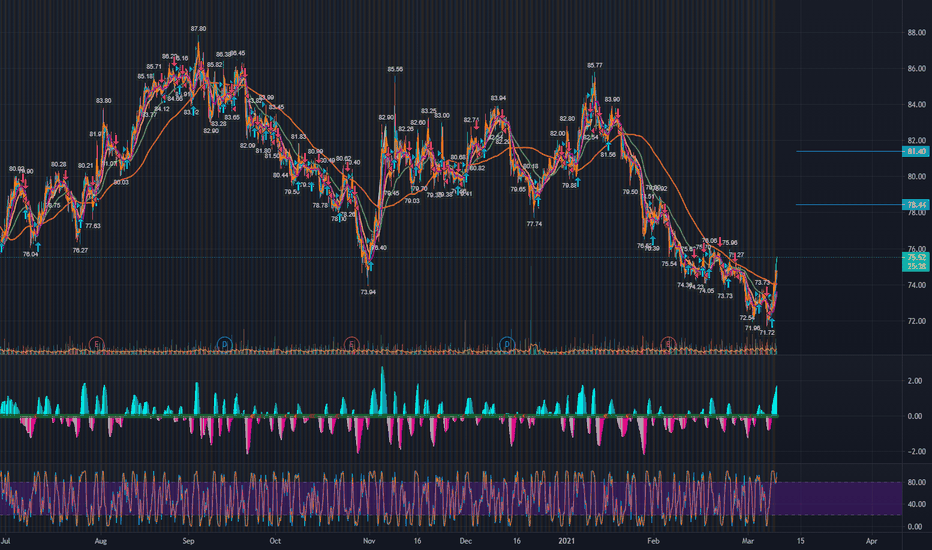
Task: Click the 86.00 price axis label
Action: (916, 69)
